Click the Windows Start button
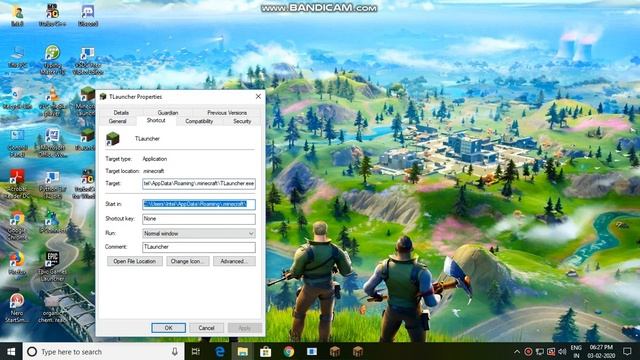 (11, 351)
